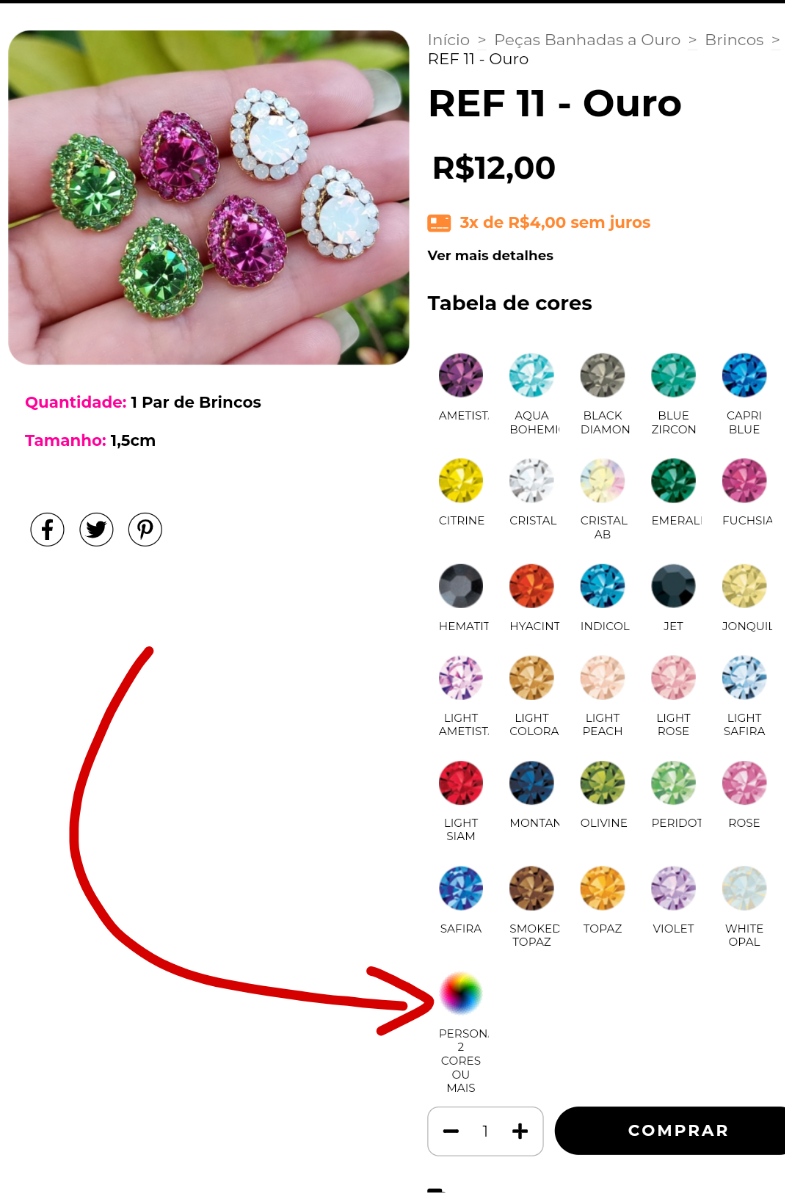Click the COMPRAR button
789x1193 pixels.
click(672, 1131)
